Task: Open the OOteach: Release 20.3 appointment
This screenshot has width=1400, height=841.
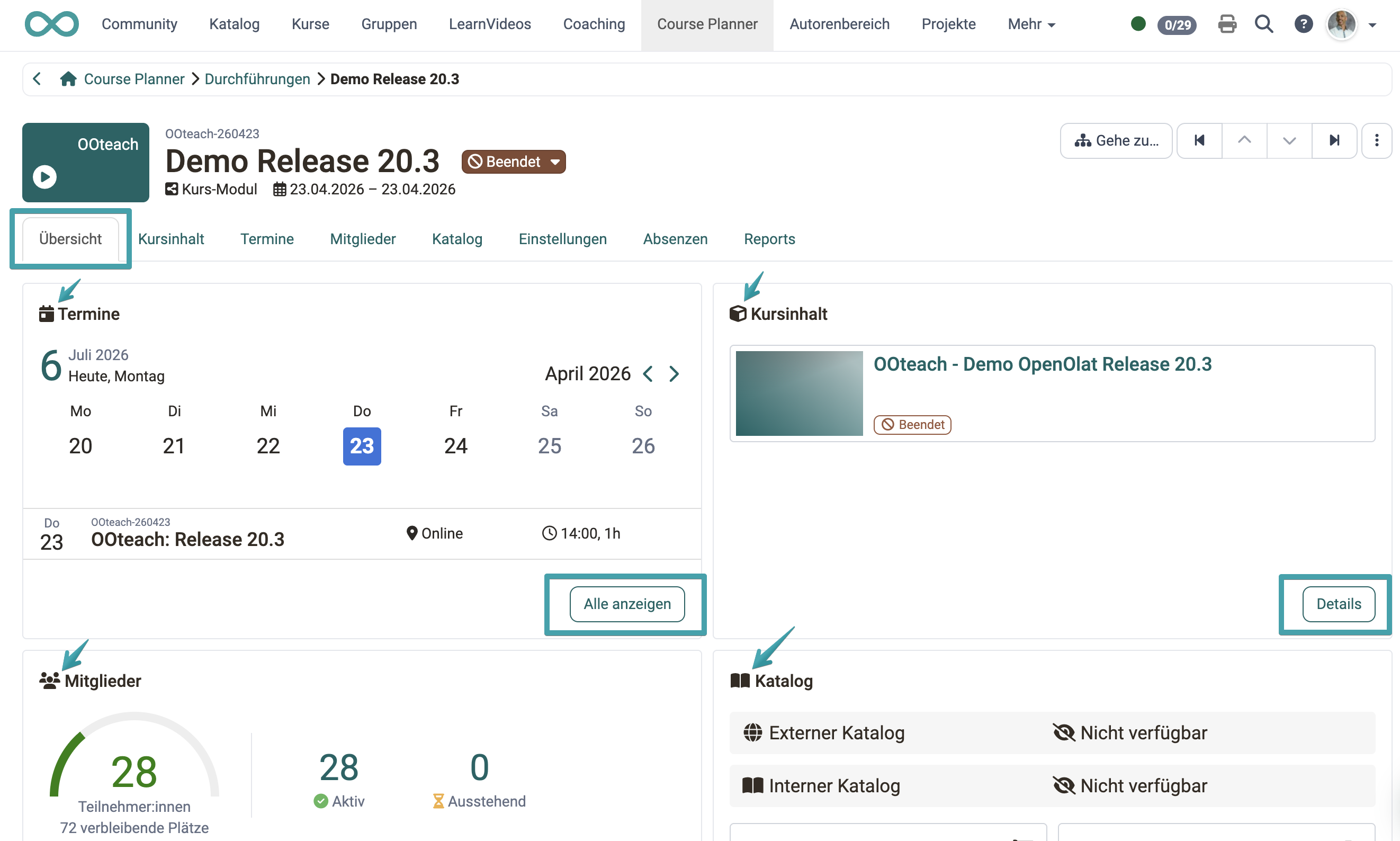Action: click(187, 540)
